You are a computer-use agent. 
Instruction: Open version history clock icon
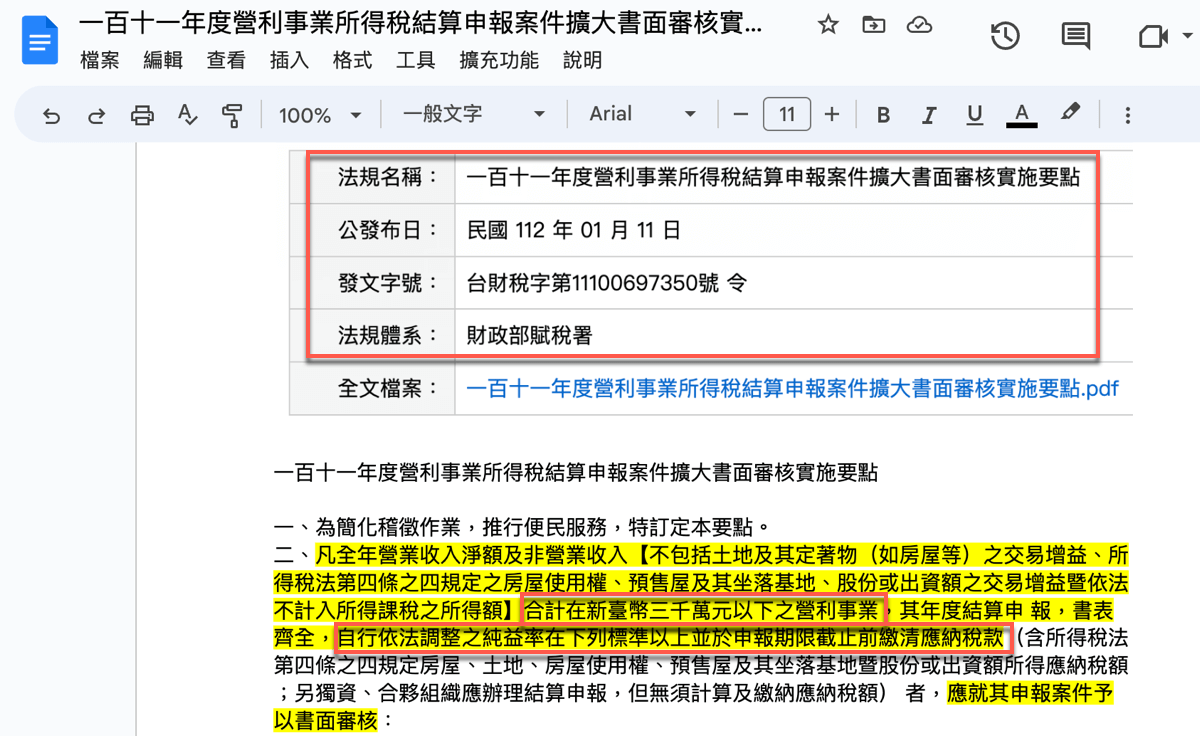(1005, 37)
